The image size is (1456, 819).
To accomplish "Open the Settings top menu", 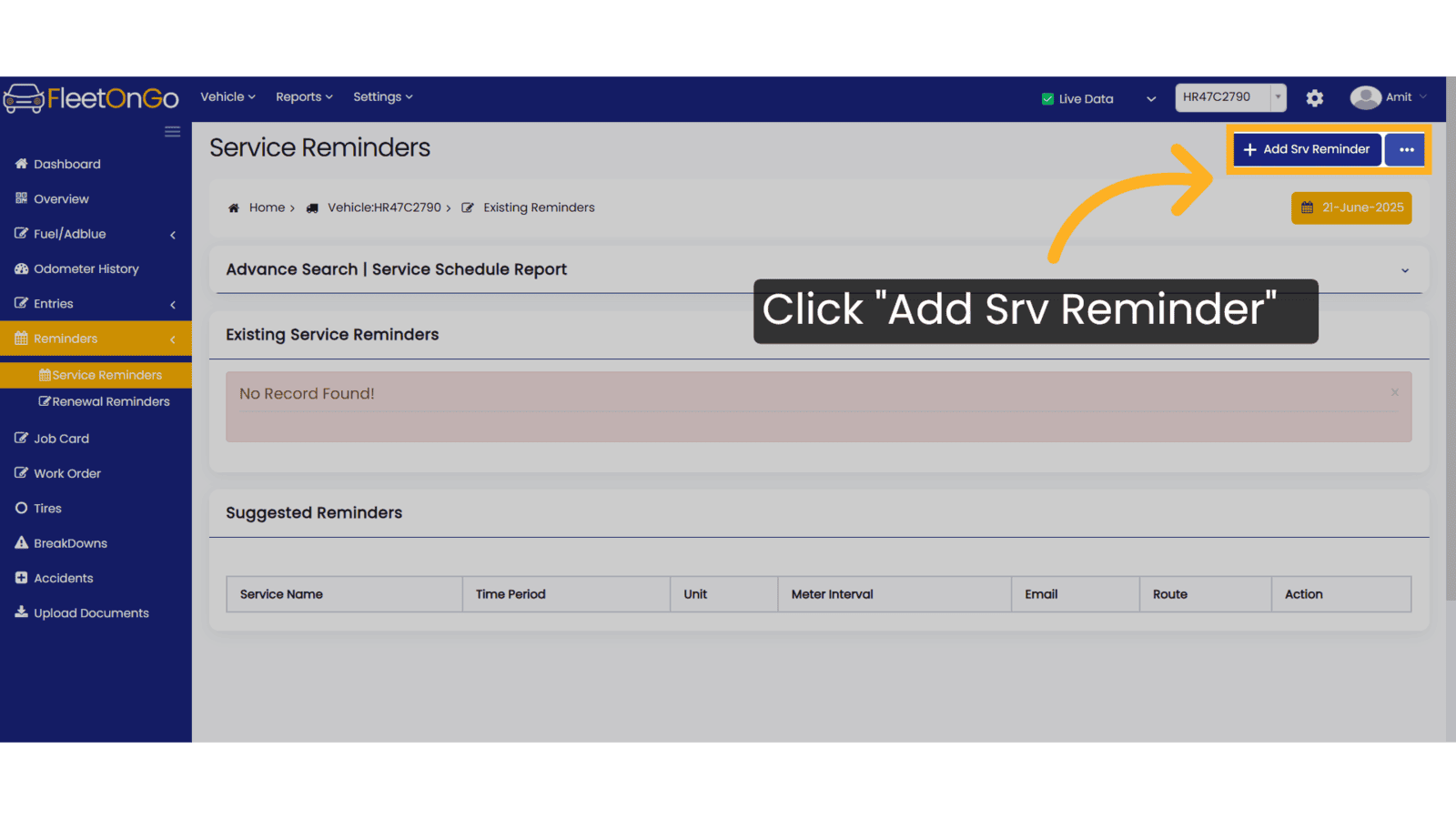I will tap(383, 96).
